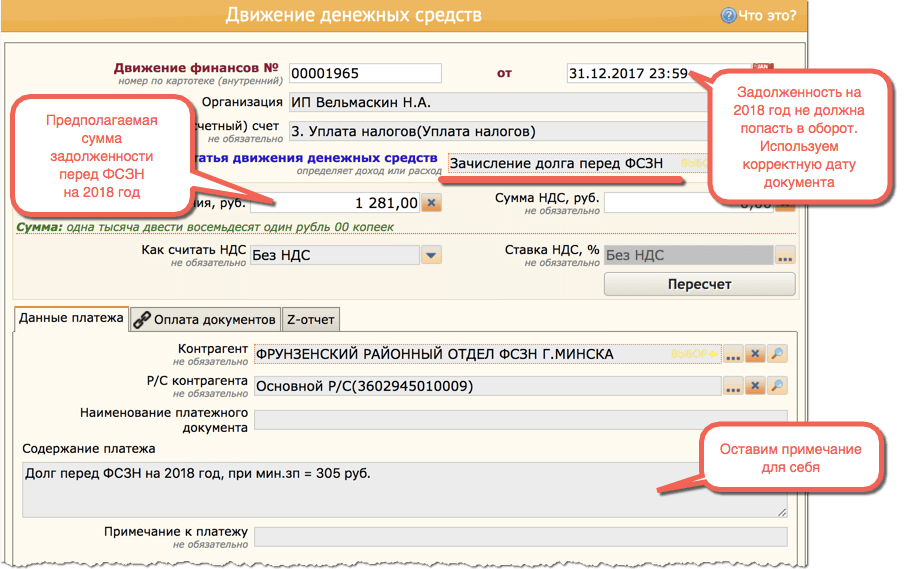The height and width of the screenshot is (569, 905).
Task: Open the 'Как считать НДС' combo box
Action: pyautogui.click(x=334, y=255)
